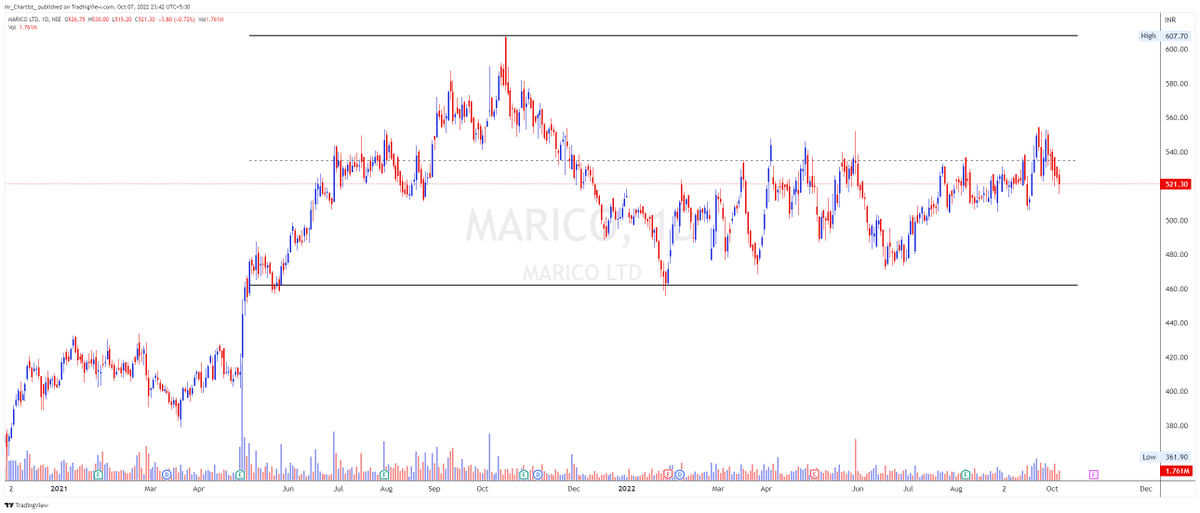Click the red 521.30 current price label

[x=1176, y=184]
